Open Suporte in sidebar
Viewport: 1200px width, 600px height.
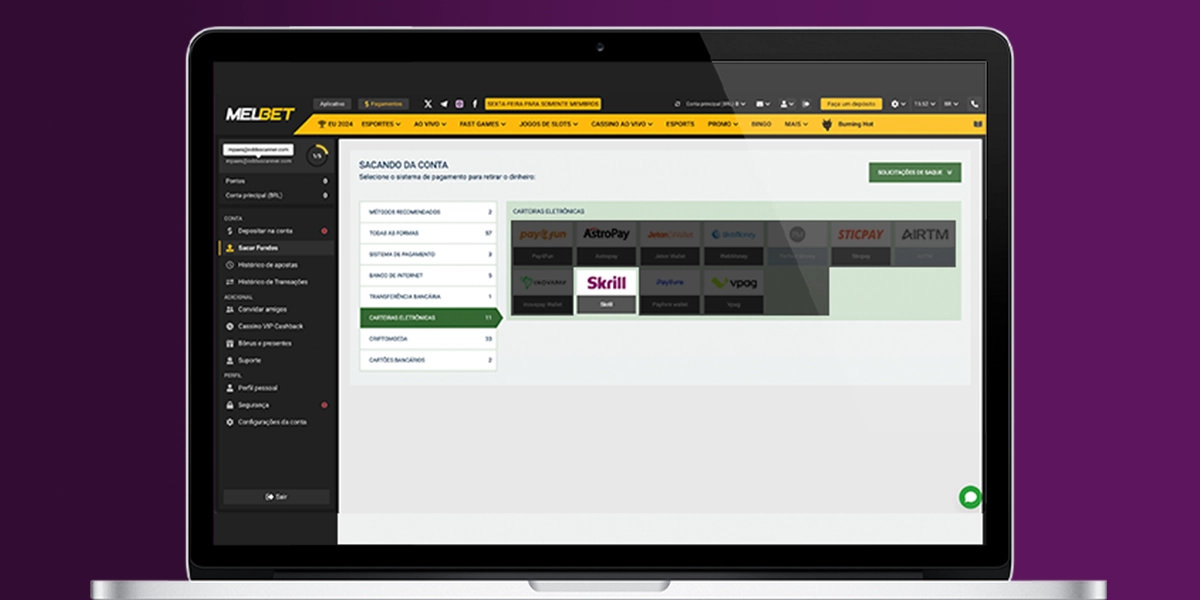tap(277, 360)
